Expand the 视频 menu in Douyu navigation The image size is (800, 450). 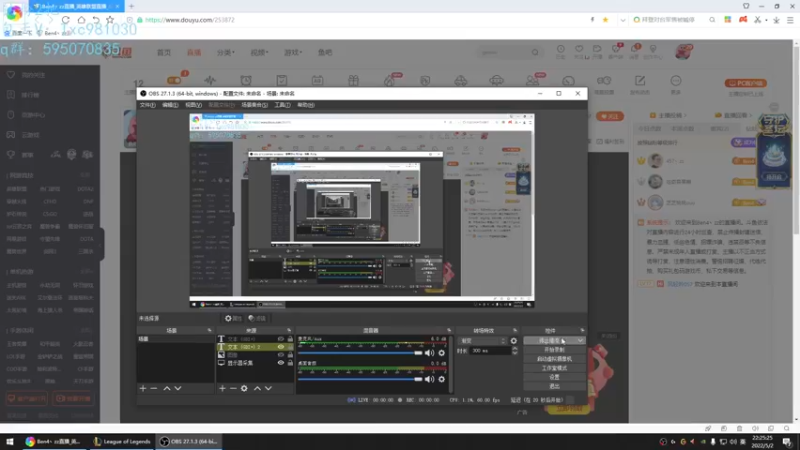(x=259, y=53)
